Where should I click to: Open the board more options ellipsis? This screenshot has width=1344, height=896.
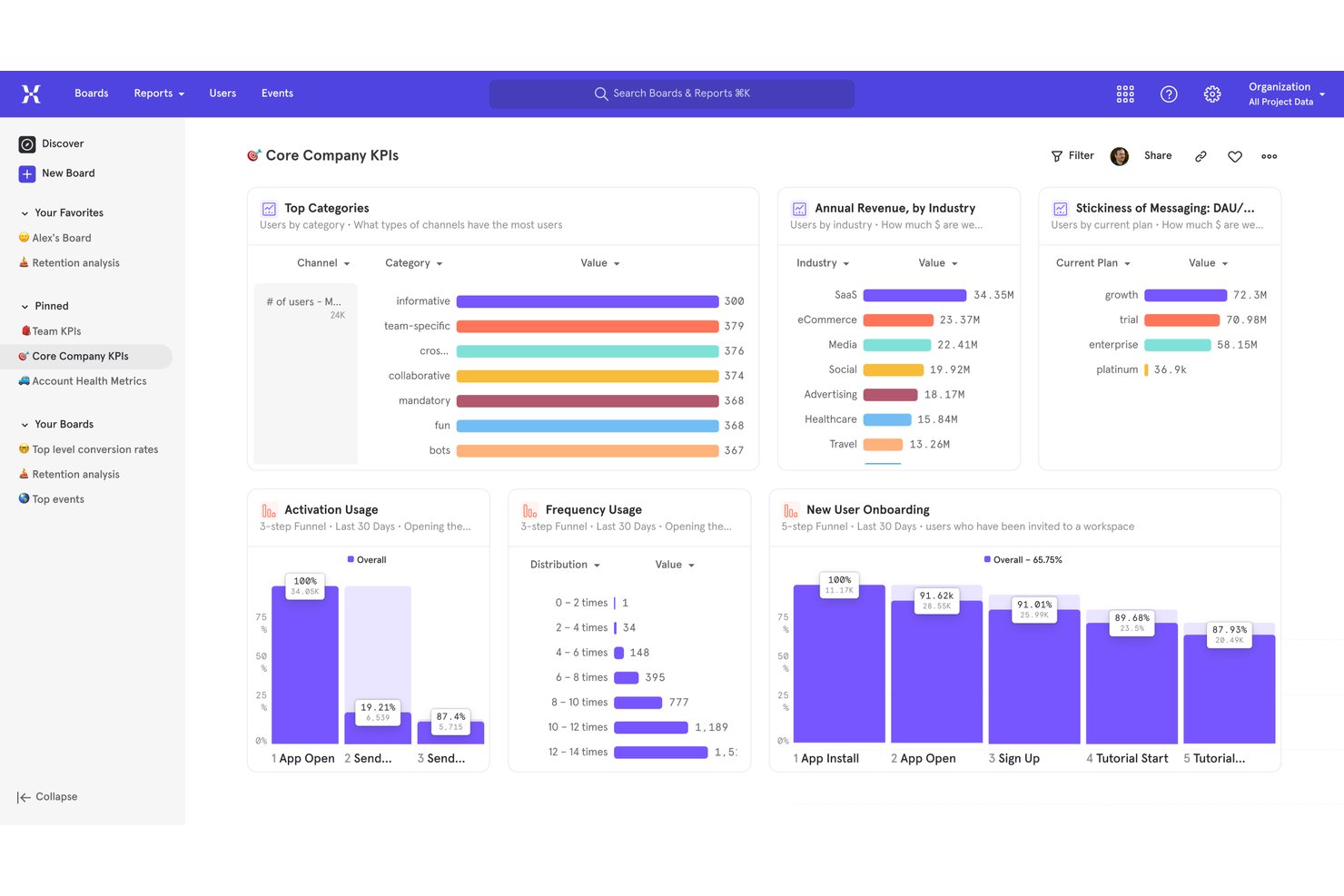[x=1270, y=156]
